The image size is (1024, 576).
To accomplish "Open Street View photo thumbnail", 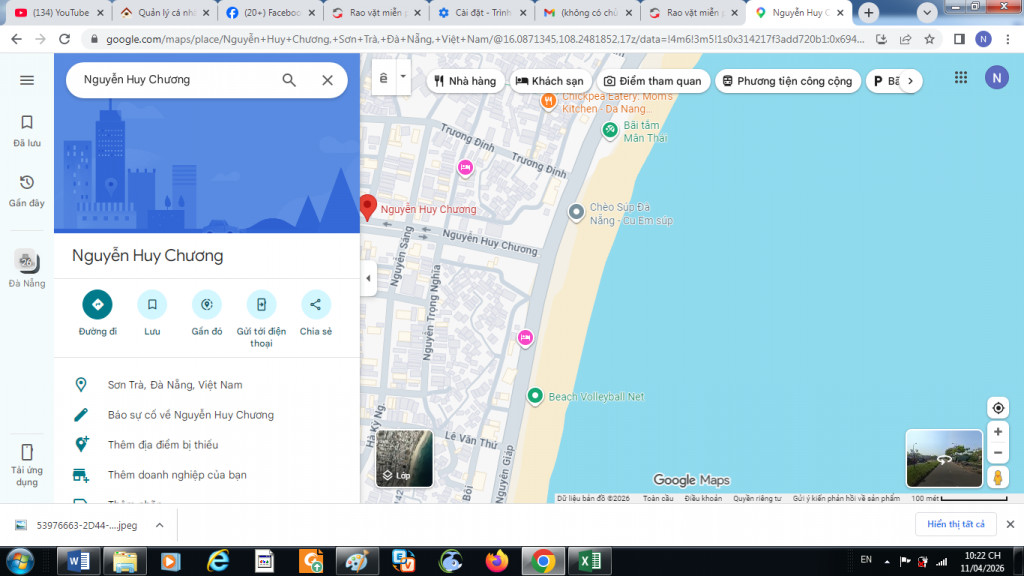I will (x=944, y=459).
